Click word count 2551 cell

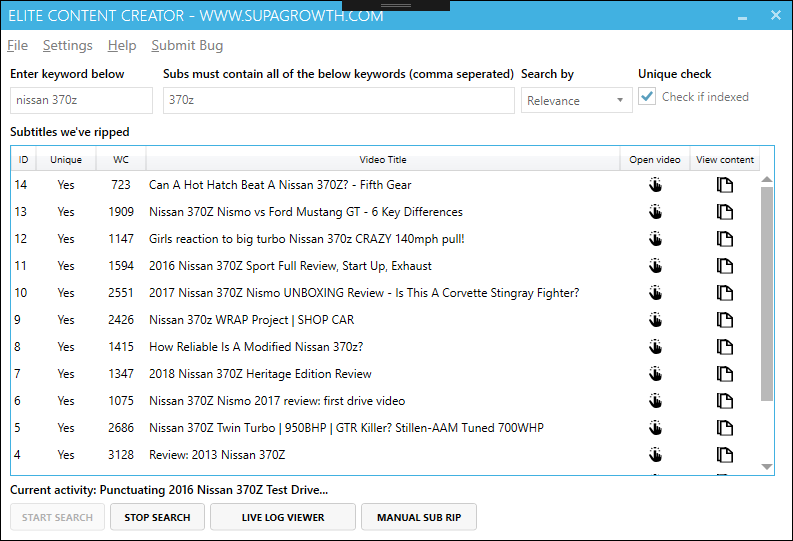coord(121,293)
